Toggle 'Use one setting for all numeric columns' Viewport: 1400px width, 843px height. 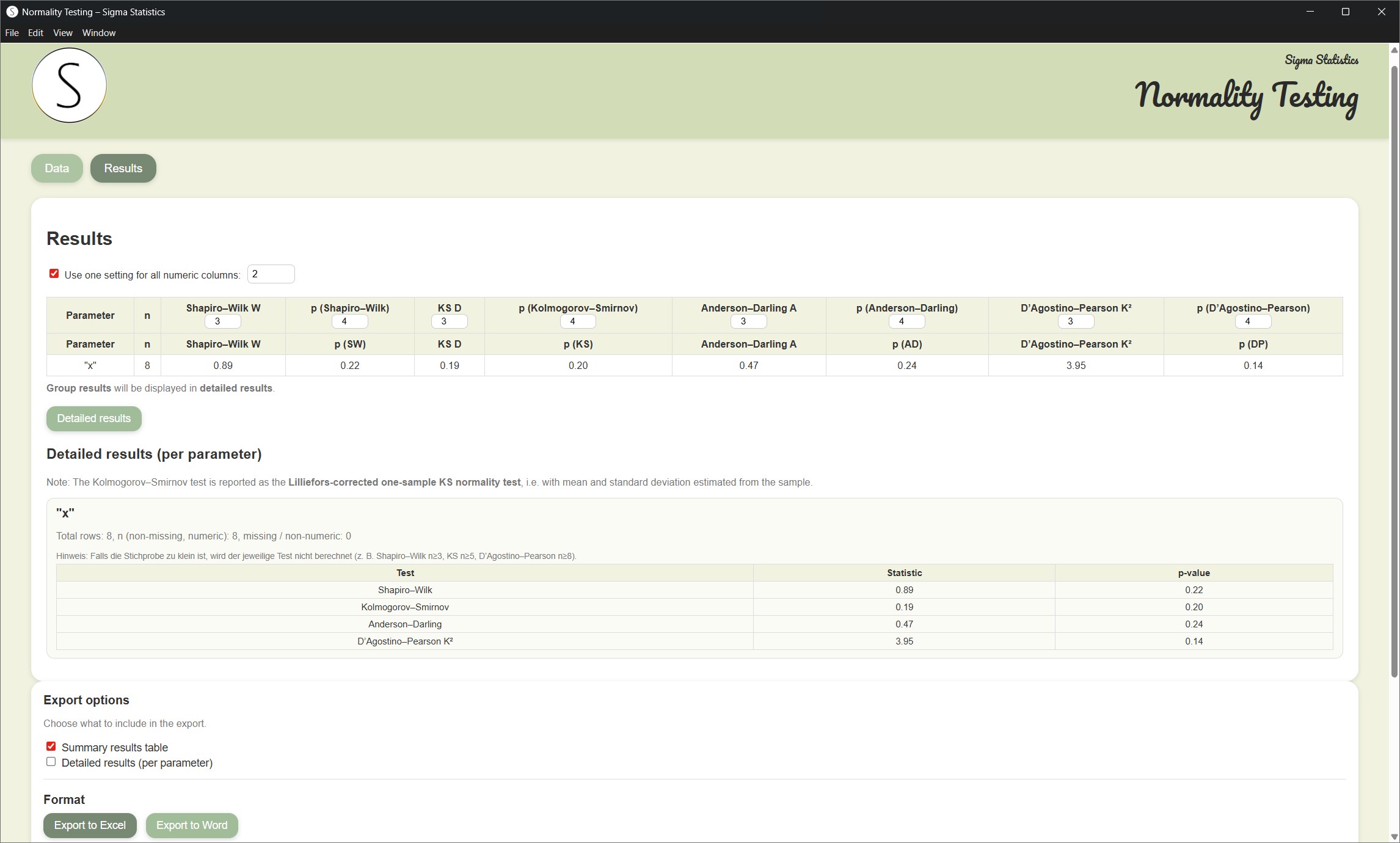click(54, 274)
